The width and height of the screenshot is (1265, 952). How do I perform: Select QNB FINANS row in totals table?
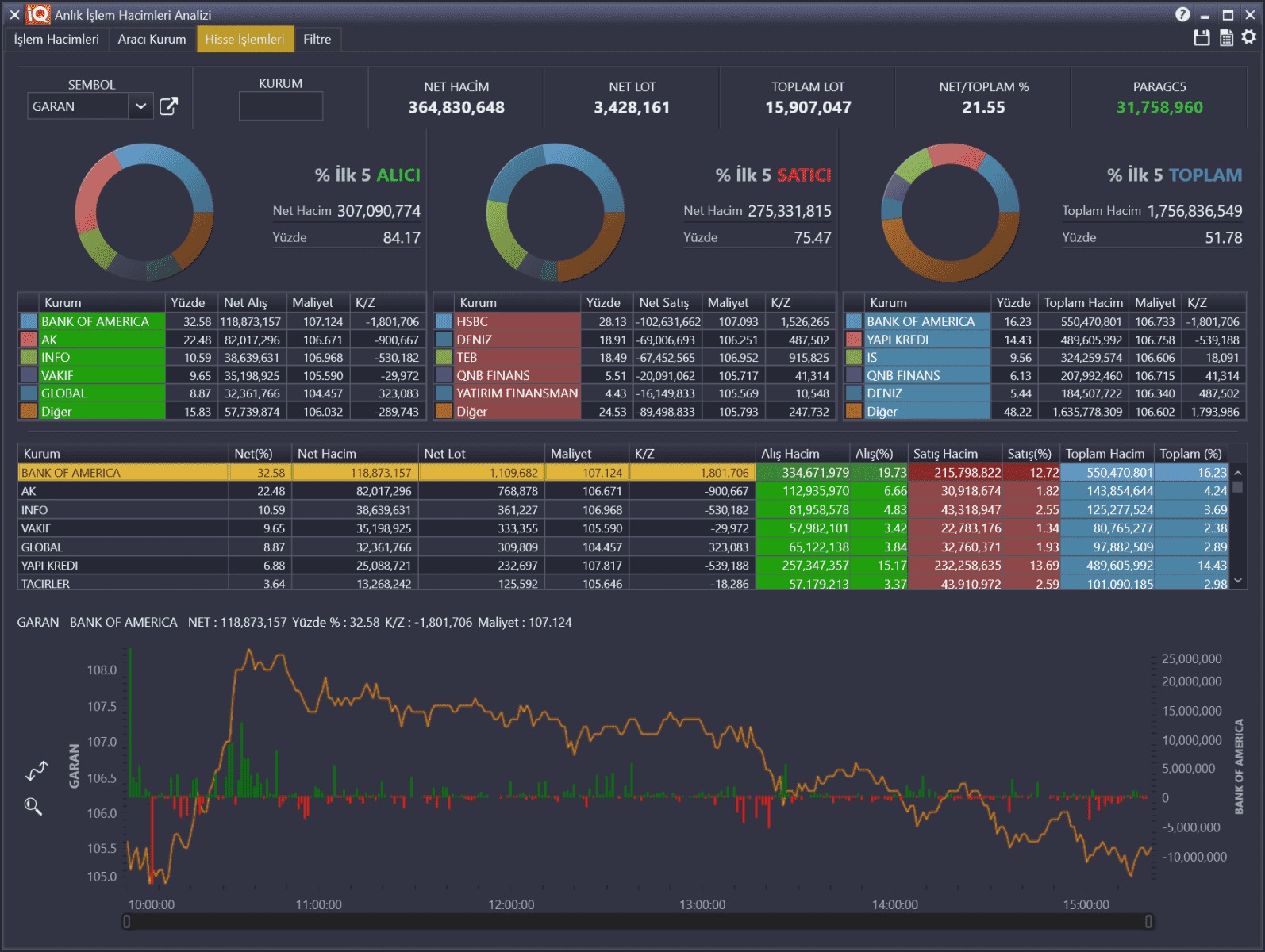(1045, 375)
